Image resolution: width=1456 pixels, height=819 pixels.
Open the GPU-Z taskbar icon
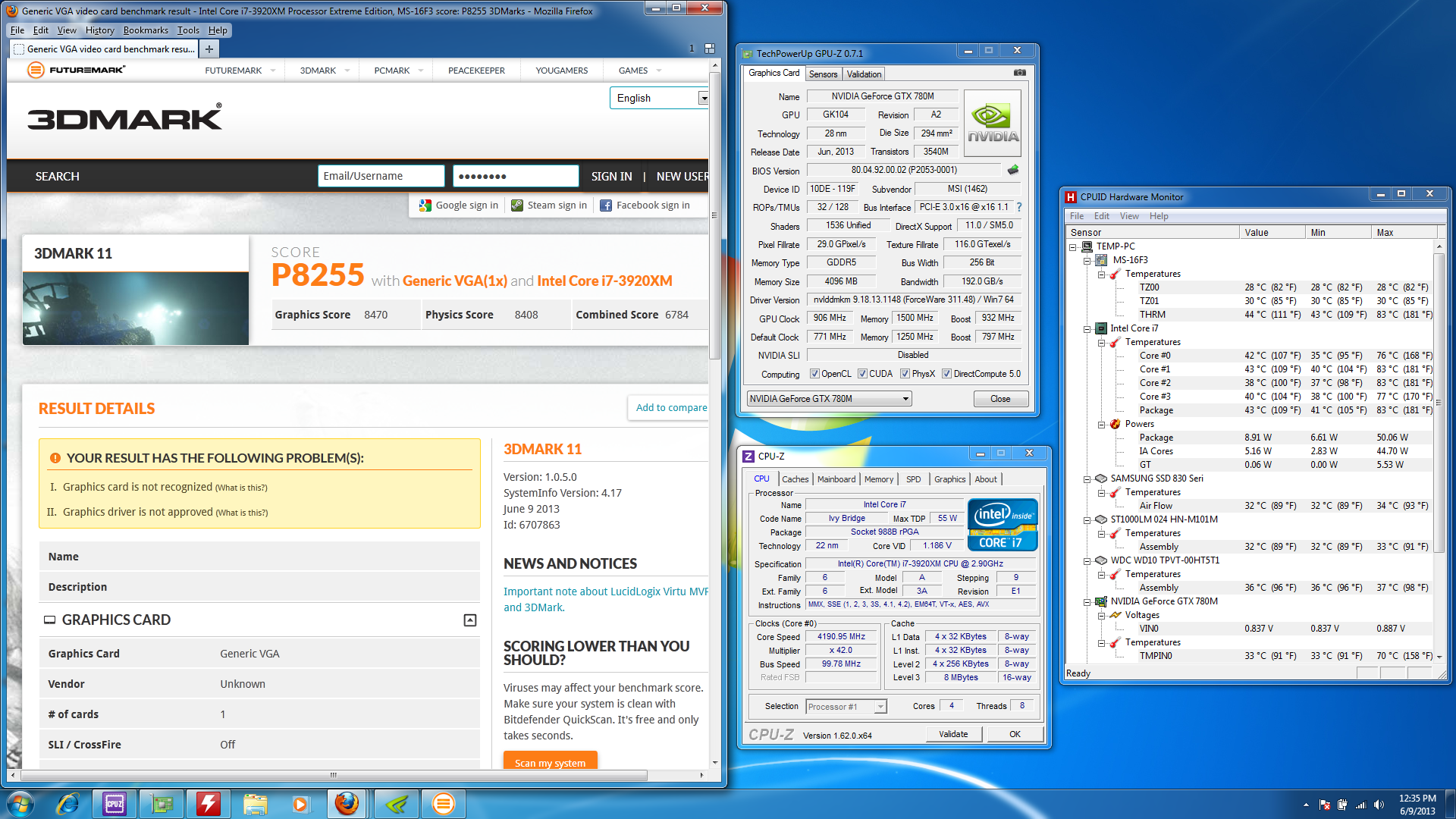[x=162, y=803]
